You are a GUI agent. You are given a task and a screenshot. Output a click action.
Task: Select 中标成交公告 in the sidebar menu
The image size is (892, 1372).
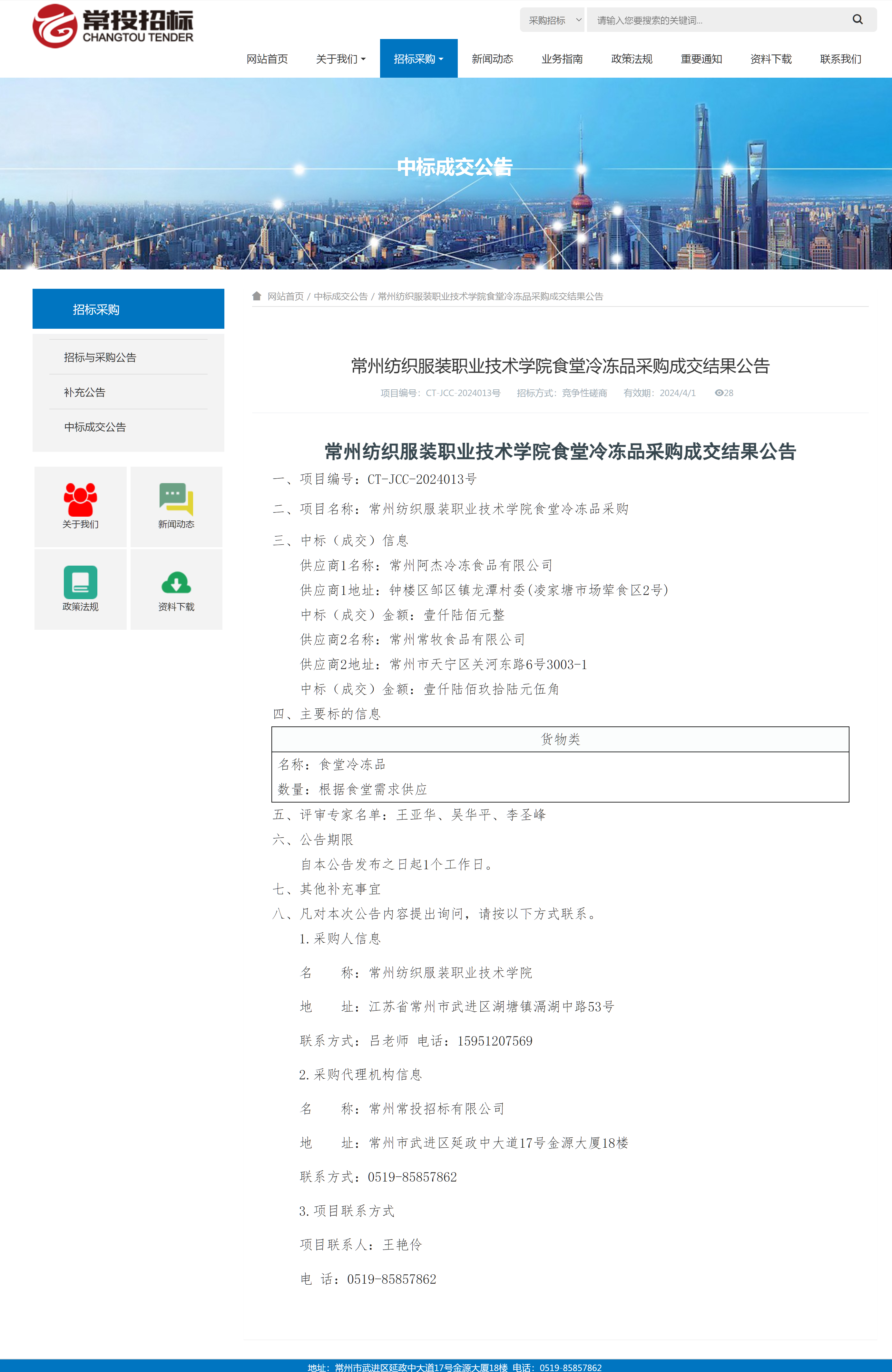[95, 427]
